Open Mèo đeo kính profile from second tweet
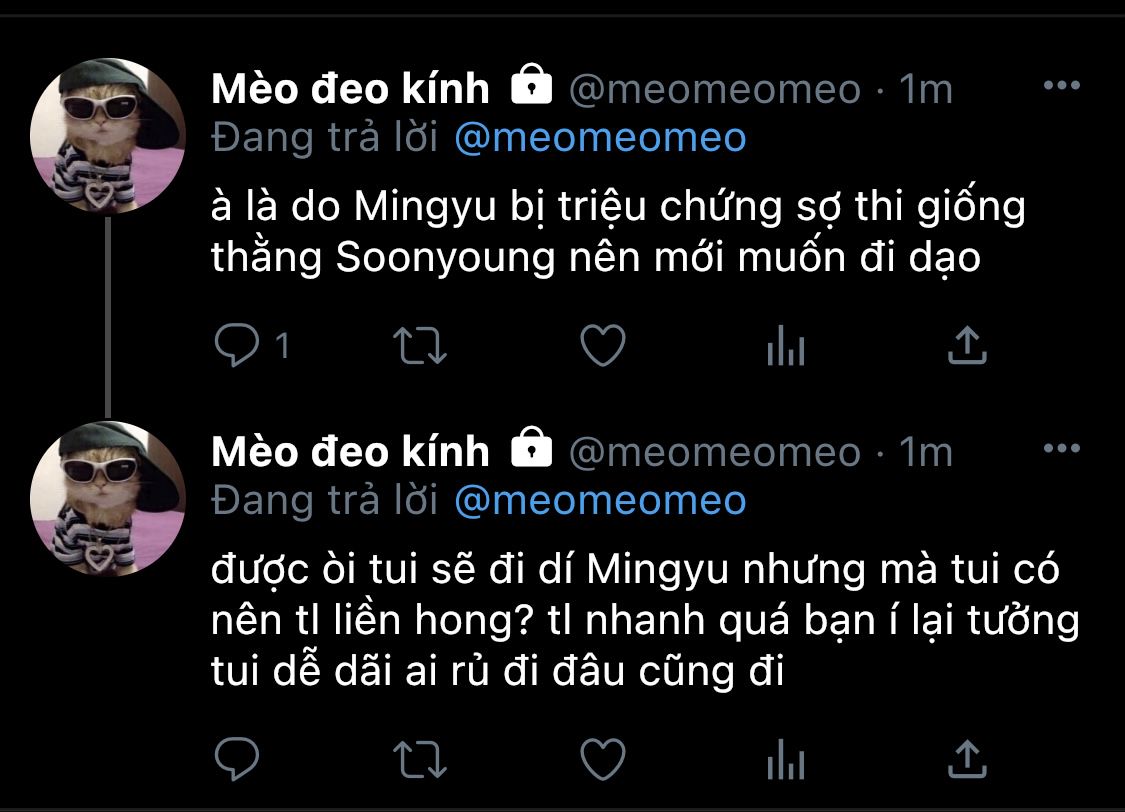1125x812 pixels. coord(350,452)
